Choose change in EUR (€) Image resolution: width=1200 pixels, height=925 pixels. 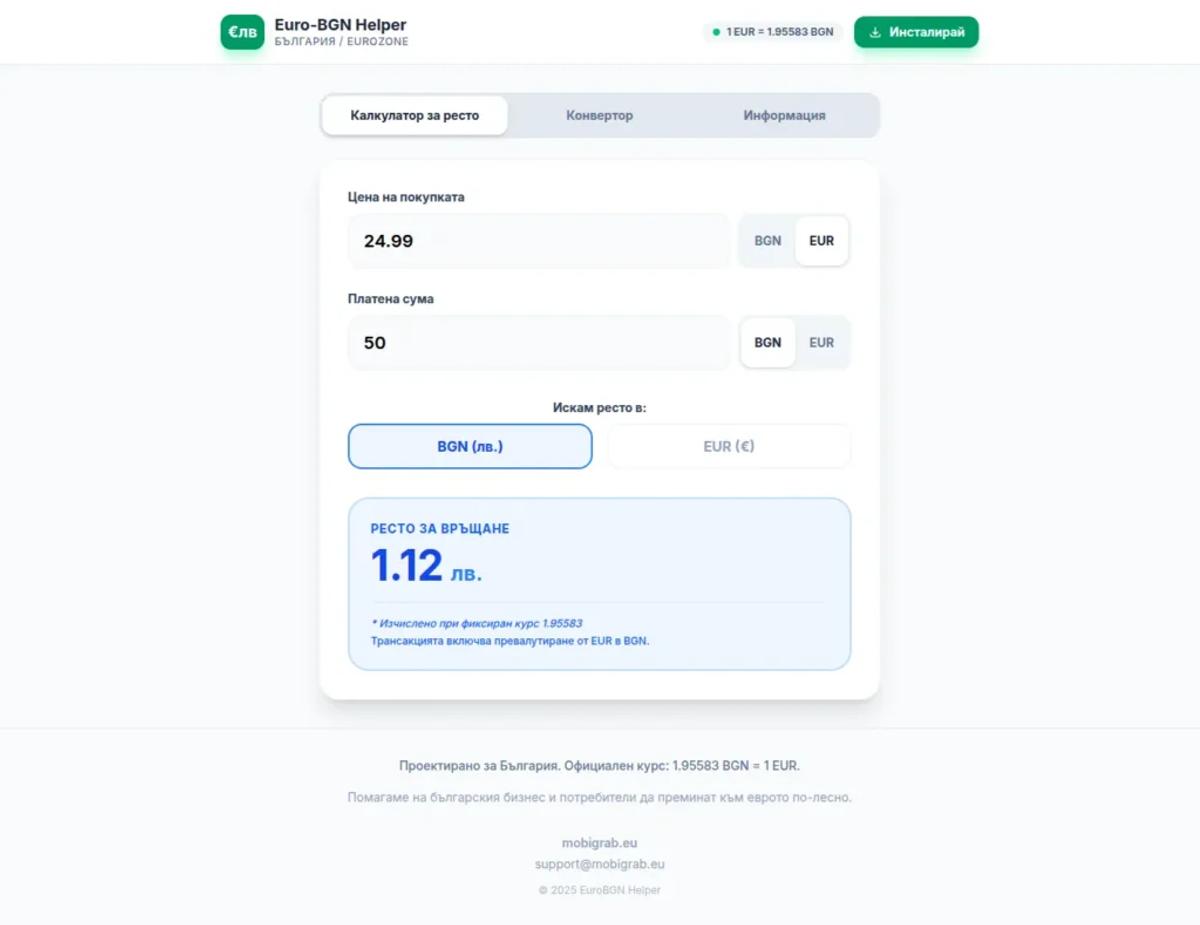(x=729, y=446)
